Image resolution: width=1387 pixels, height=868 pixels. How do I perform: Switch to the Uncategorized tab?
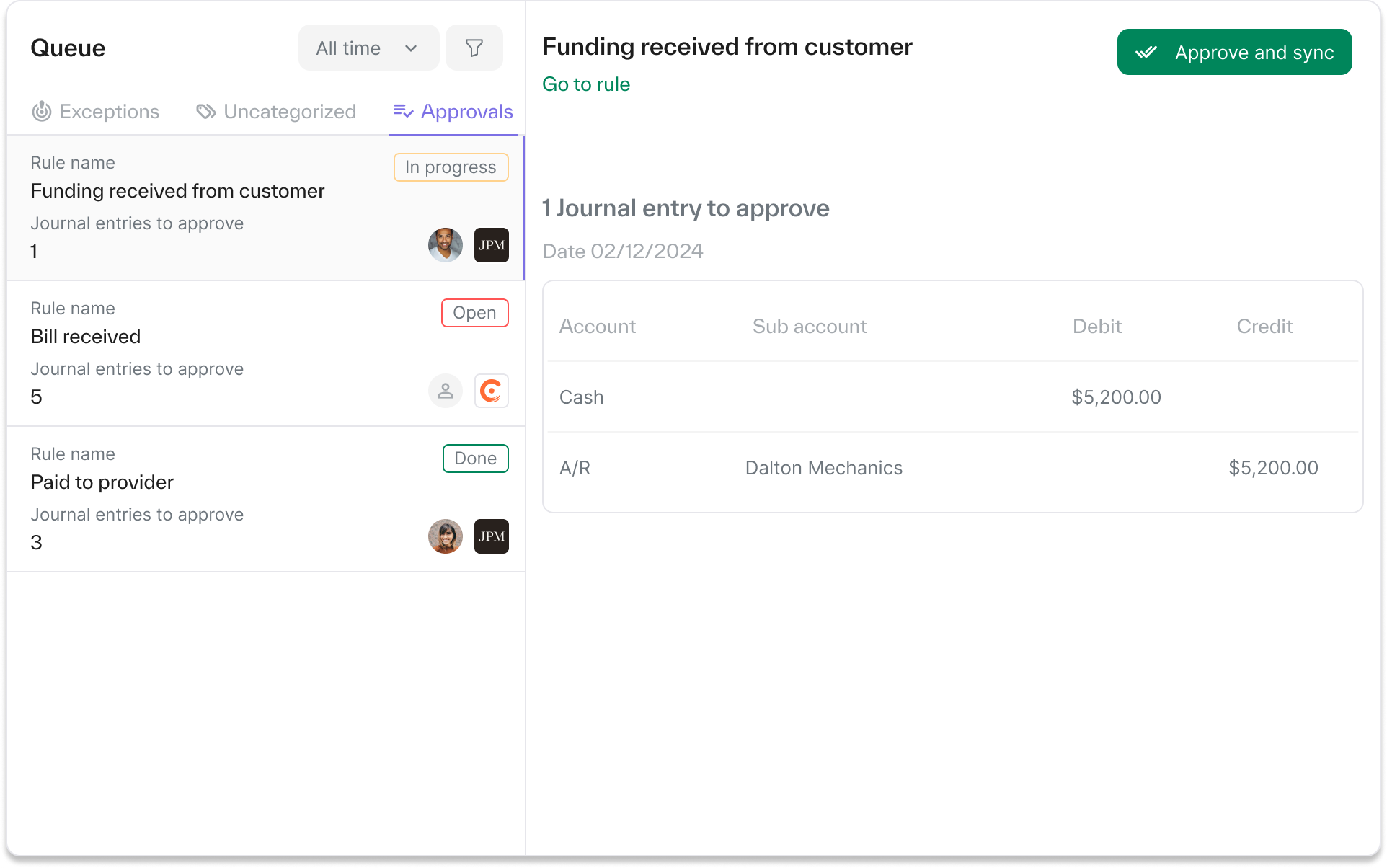276,112
